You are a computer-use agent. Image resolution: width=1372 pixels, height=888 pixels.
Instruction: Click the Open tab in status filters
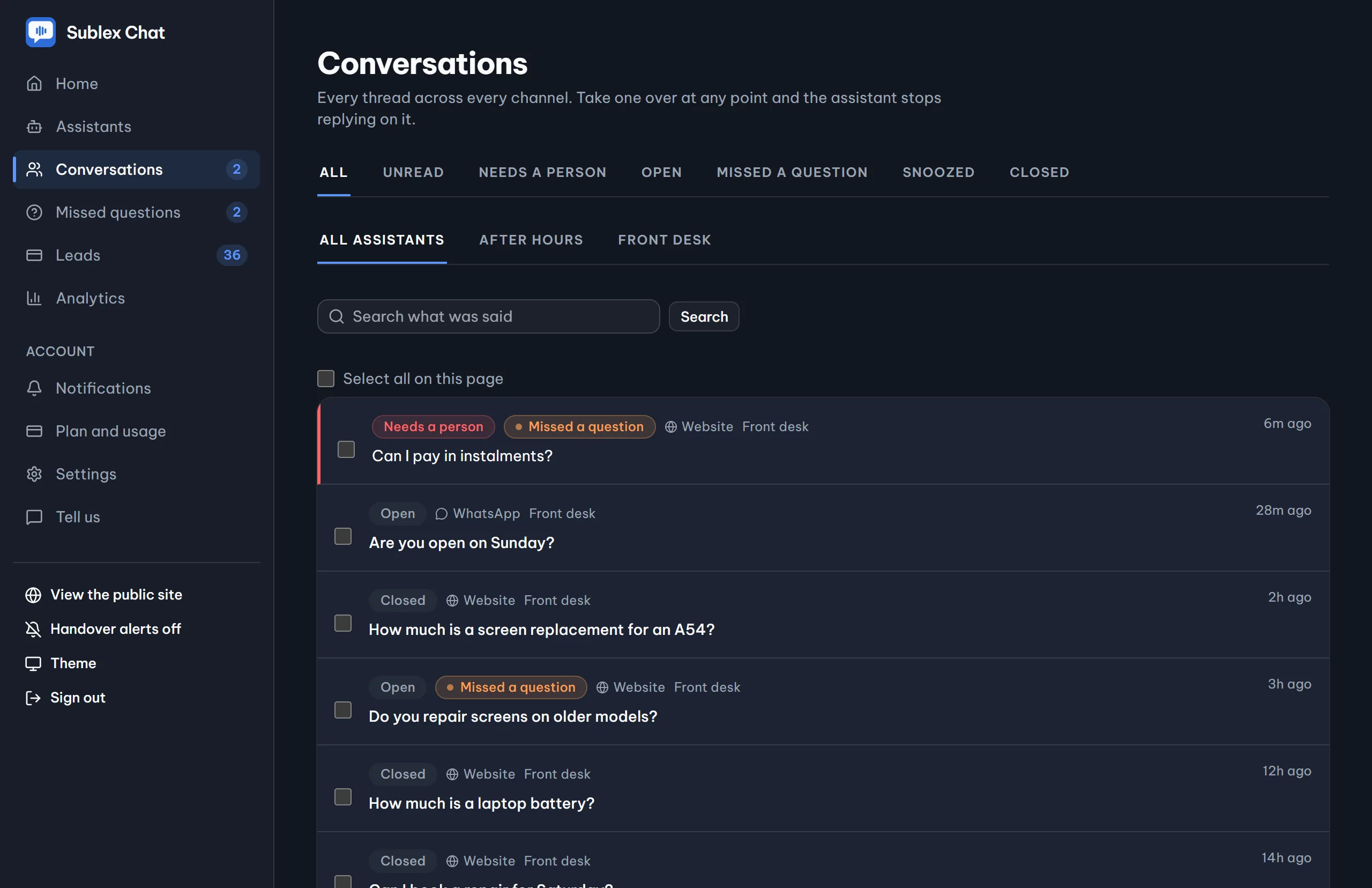[661, 173]
